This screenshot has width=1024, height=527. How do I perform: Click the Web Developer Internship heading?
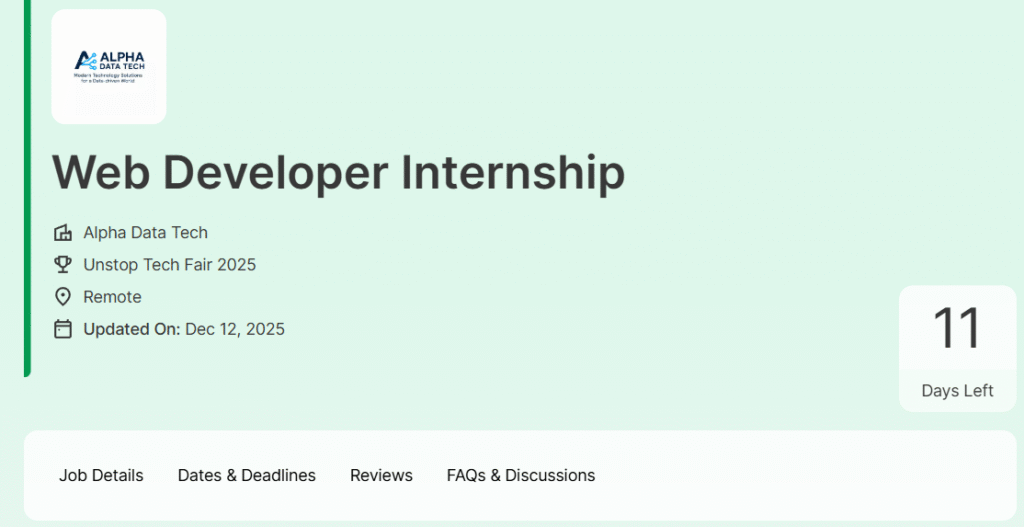click(x=338, y=172)
